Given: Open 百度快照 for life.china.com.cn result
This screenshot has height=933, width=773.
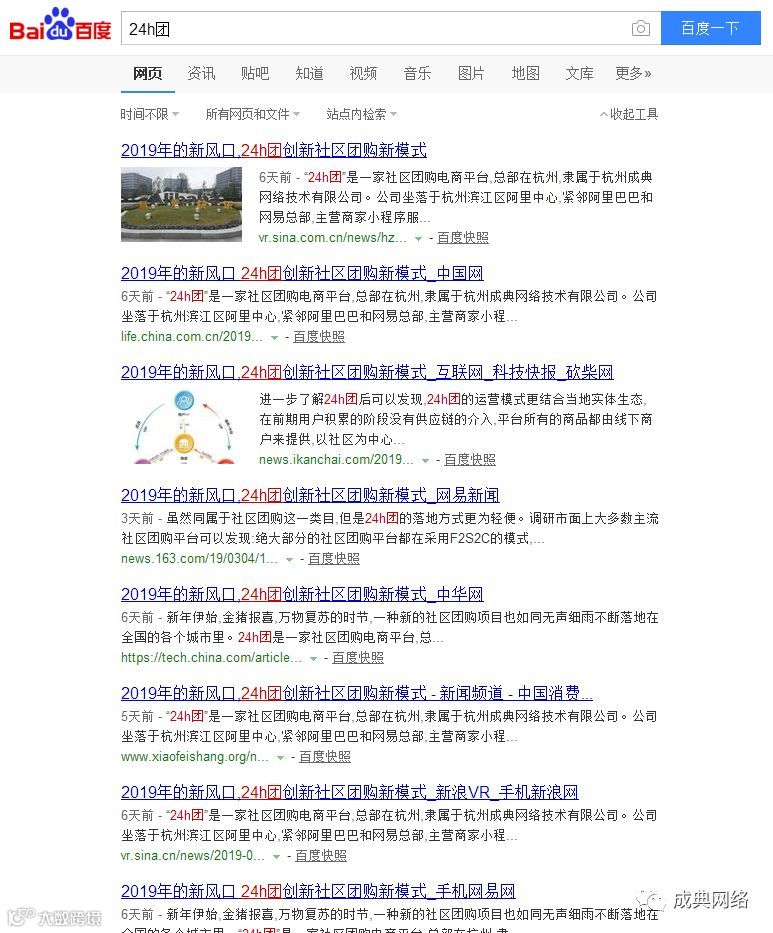Looking at the screenshot, I should point(319,336).
